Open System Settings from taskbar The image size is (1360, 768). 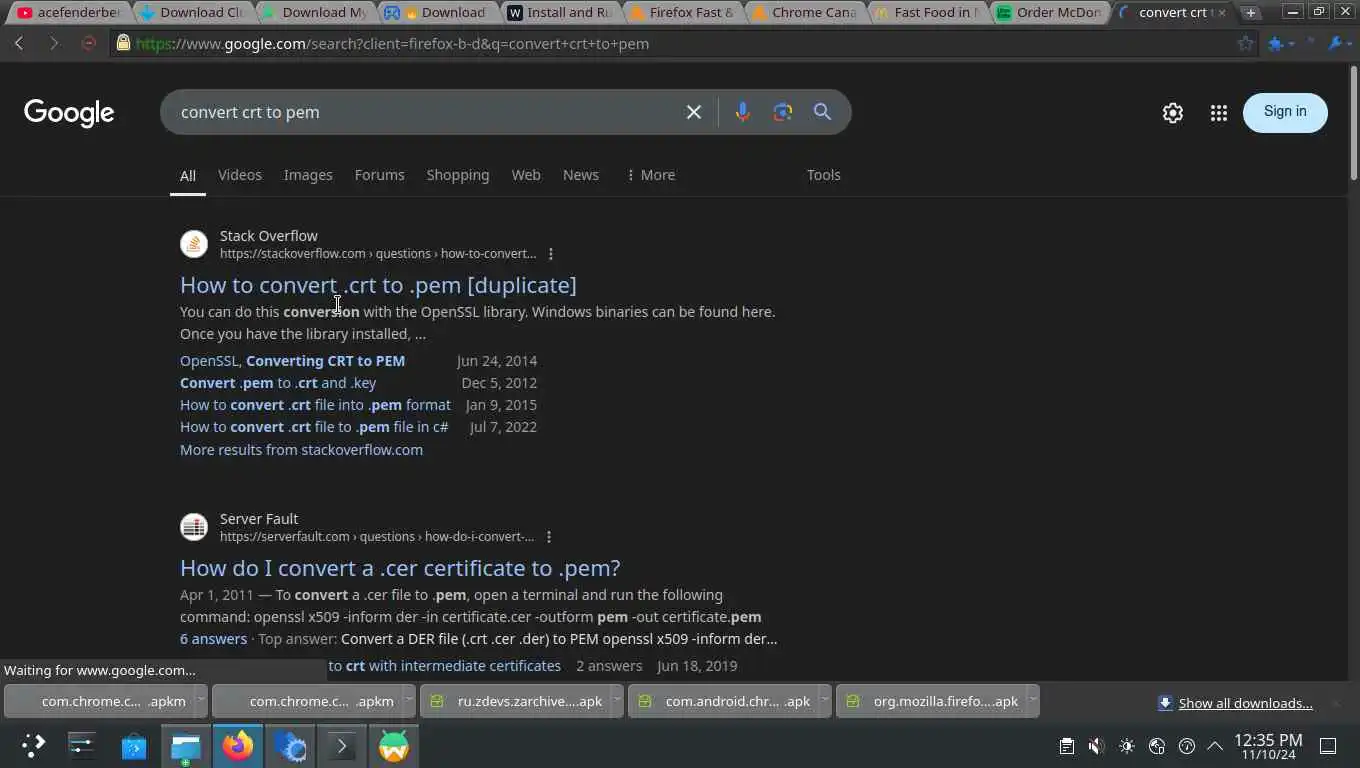tap(81, 745)
